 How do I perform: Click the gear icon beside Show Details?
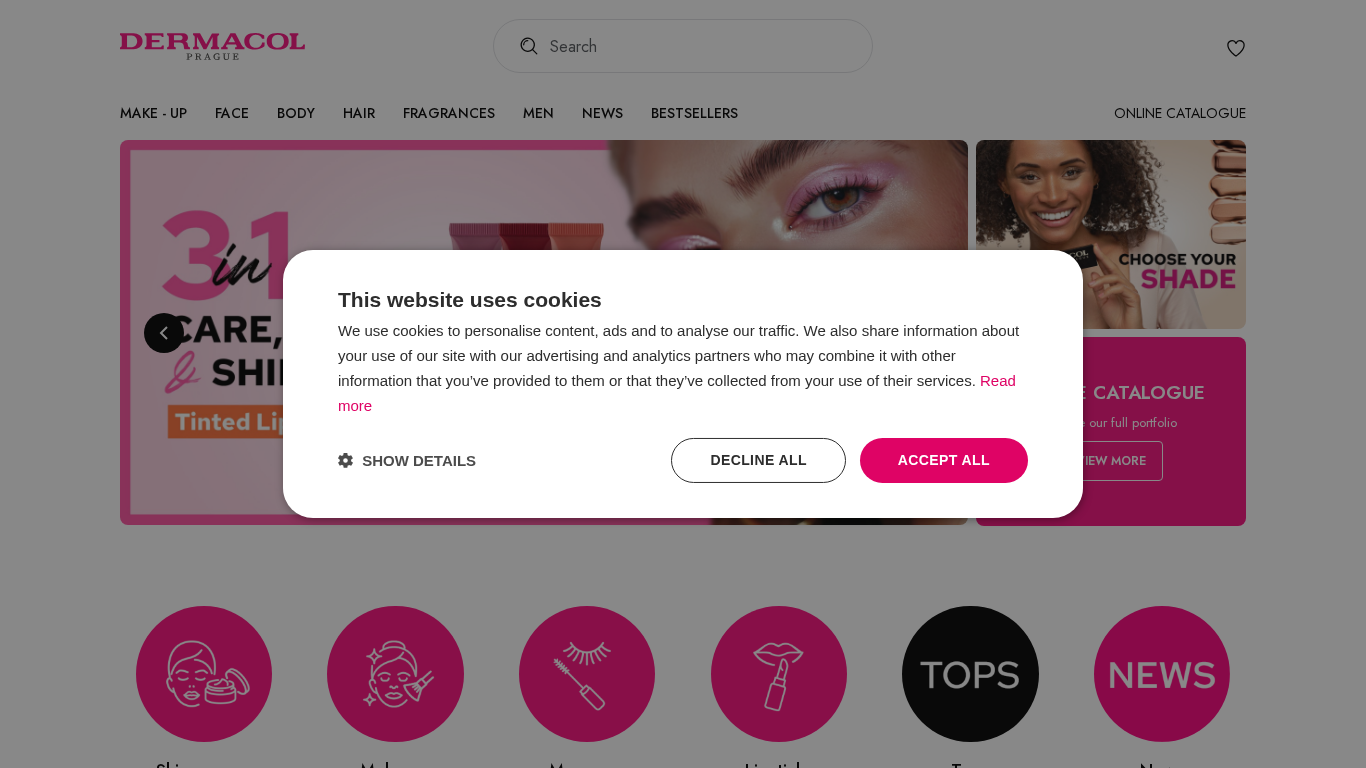(x=345, y=460)
